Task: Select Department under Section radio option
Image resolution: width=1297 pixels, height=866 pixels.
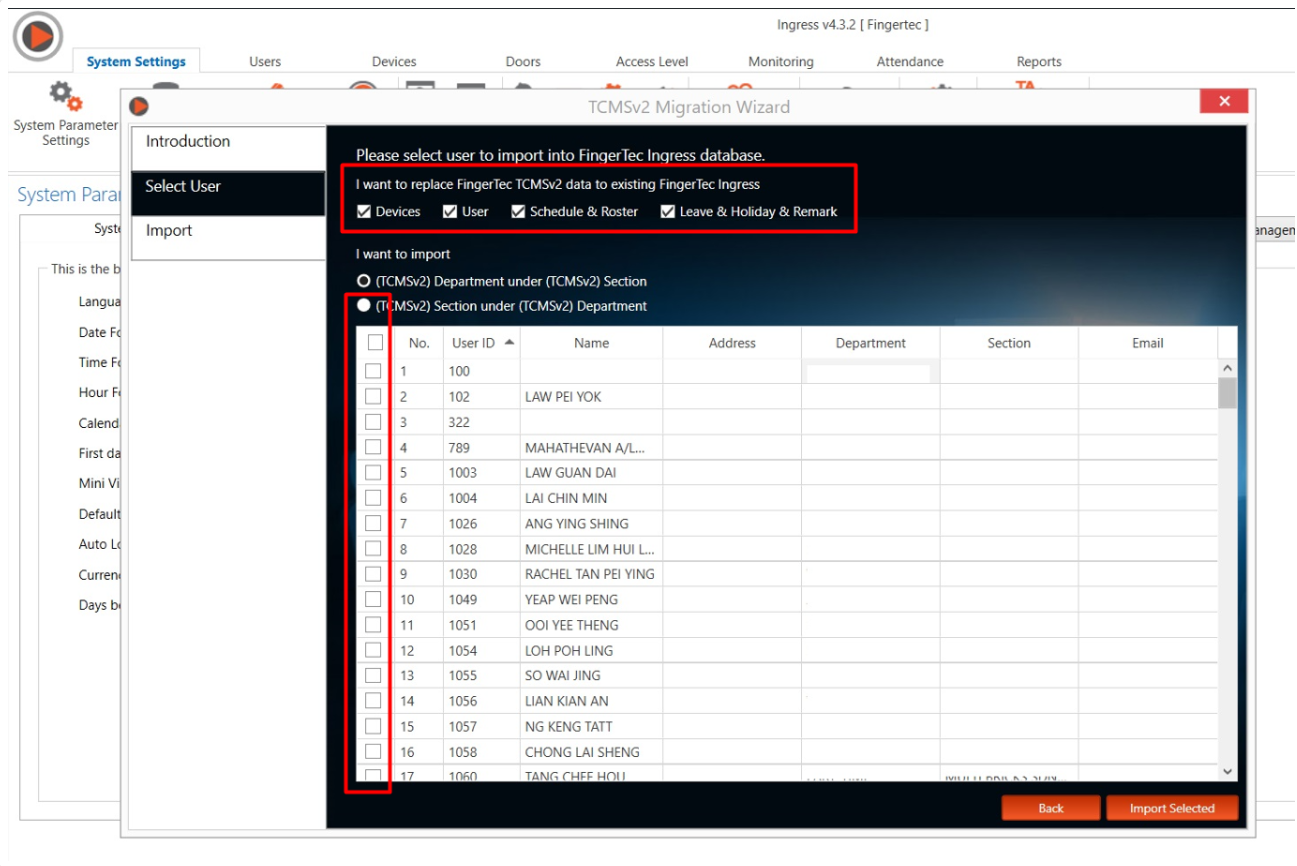Action: tap(365, 281)
